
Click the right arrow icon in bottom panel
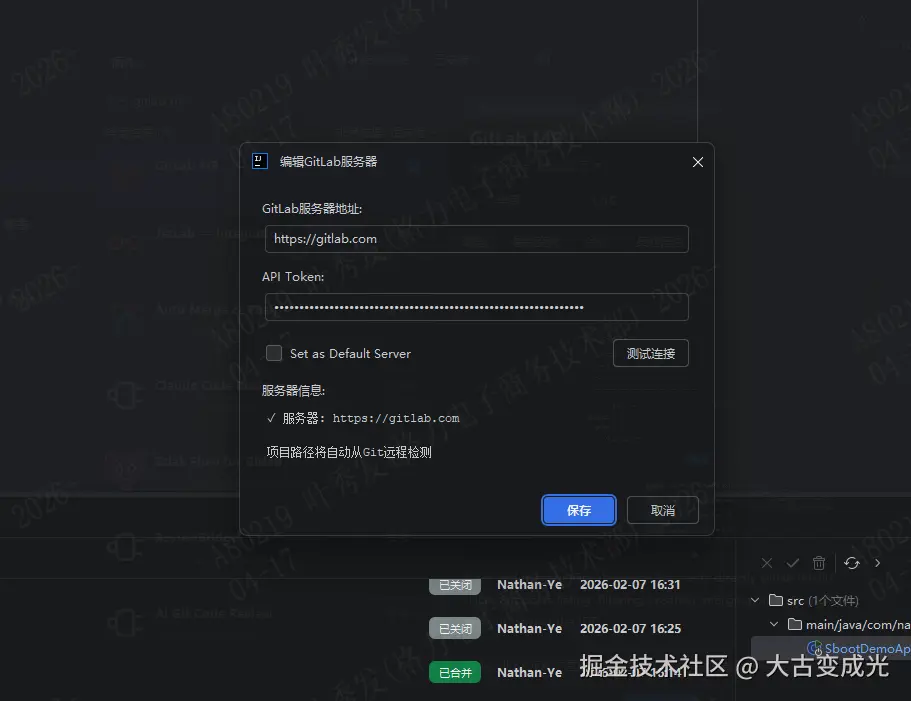pyautogui.click(x=878, y=563)
